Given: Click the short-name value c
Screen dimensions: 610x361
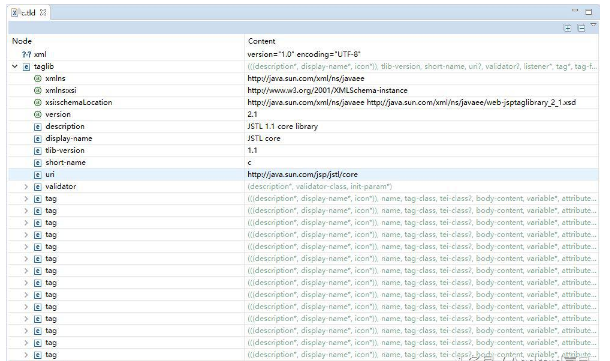Looking at the screenshot, I should [x=249, y=163].
